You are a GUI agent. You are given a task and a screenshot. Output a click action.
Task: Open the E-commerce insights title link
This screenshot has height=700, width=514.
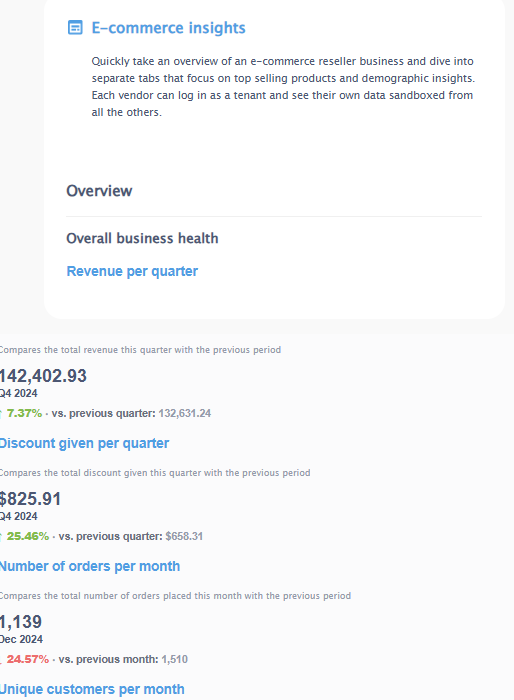point(168,28)
